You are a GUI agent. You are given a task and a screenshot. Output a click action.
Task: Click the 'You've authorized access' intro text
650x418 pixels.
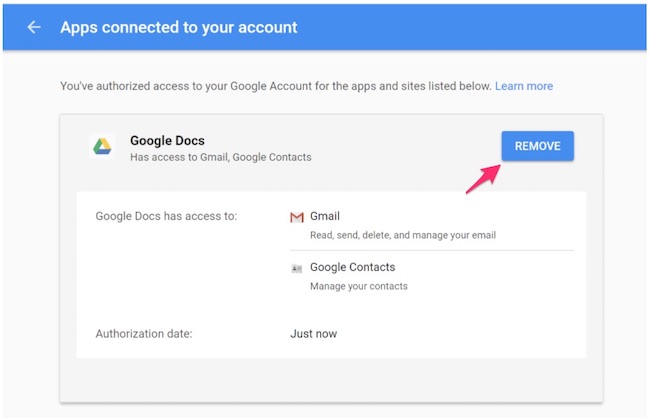(x=275, y=86)
